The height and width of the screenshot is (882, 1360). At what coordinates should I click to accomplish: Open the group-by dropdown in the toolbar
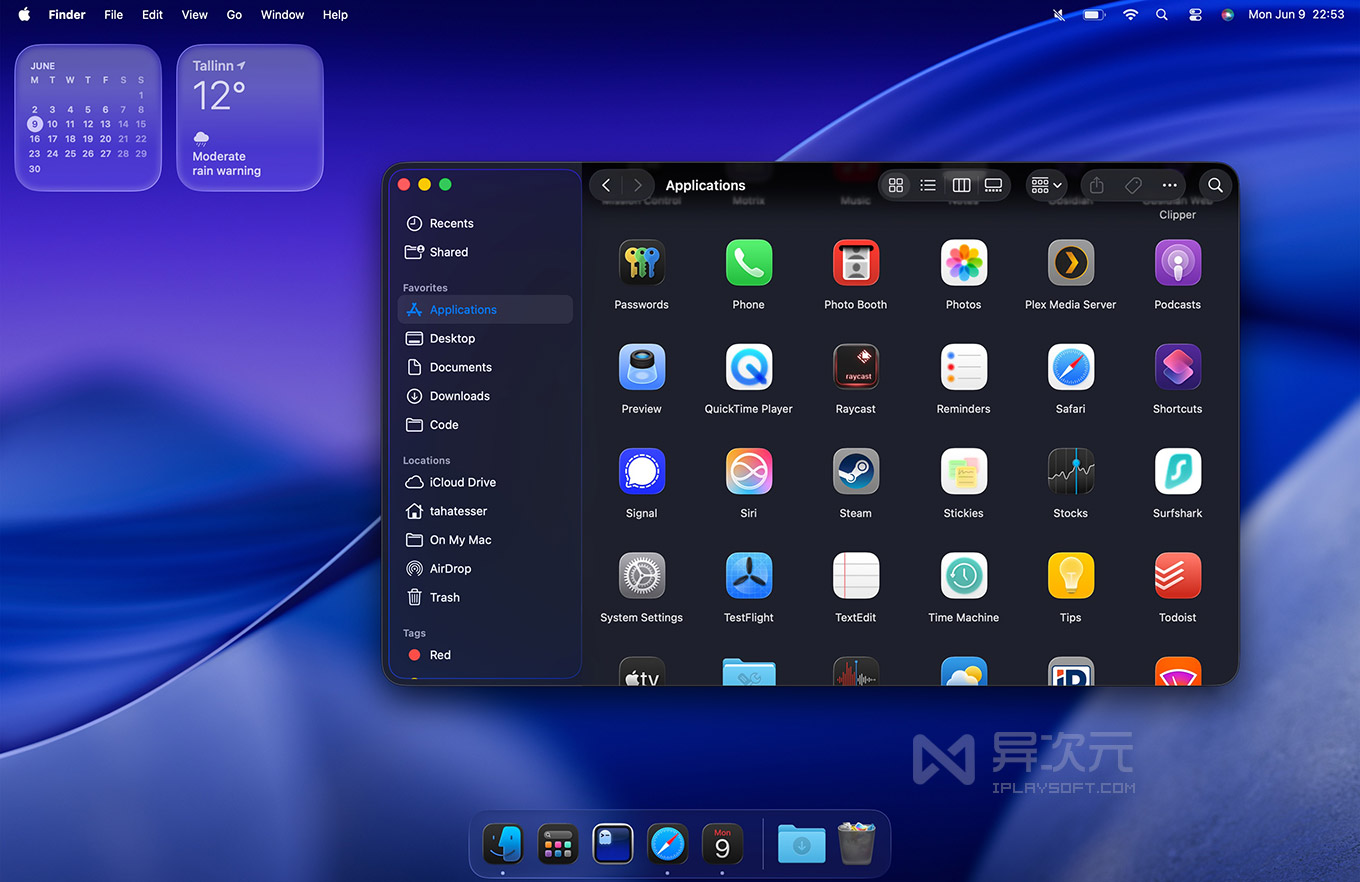pos(1043,185)
